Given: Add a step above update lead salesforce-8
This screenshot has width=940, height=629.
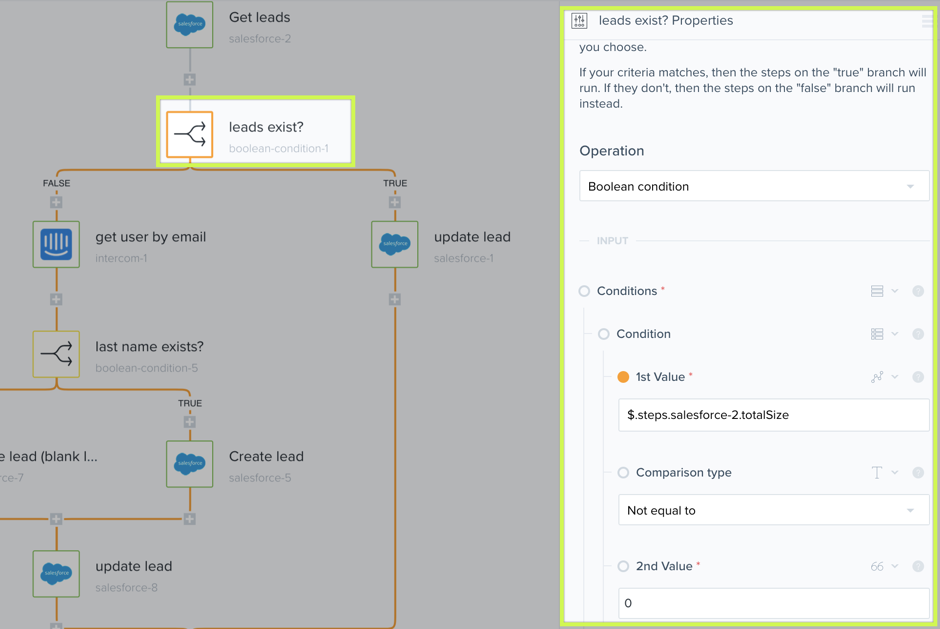Looking at the screenshot, I should (x=56, y=519).
